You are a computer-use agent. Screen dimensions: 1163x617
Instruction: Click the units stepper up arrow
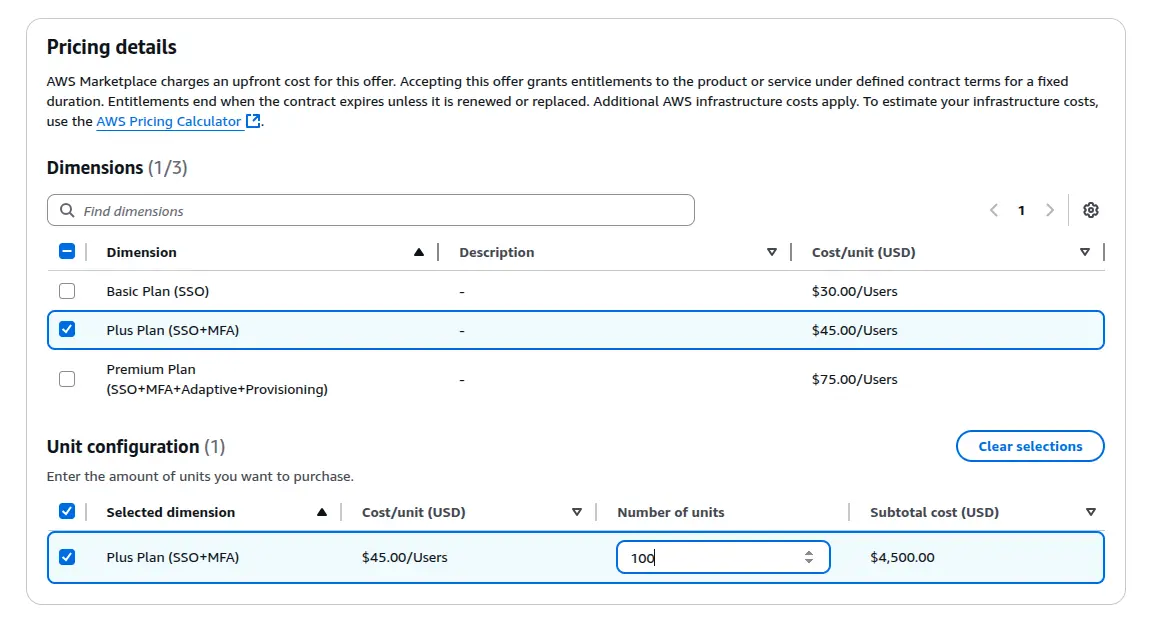tap(808, 552)
